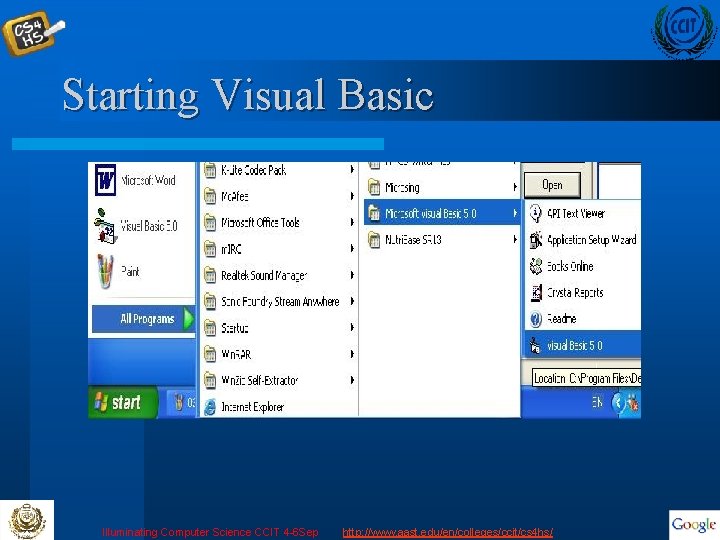Viewport: 720px width, 540px height.
Task: Click the CS4HS chalkboard logo
Action: 32,33
